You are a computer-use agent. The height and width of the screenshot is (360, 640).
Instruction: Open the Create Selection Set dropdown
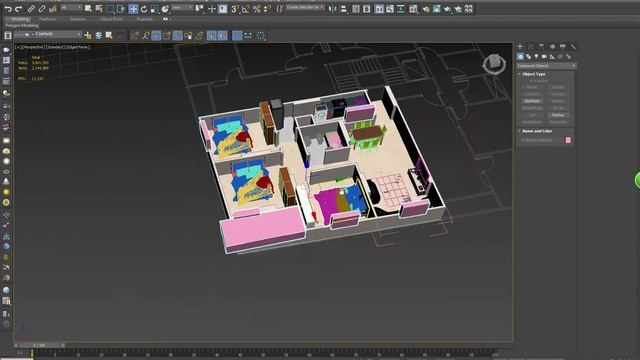pos(304,7)
